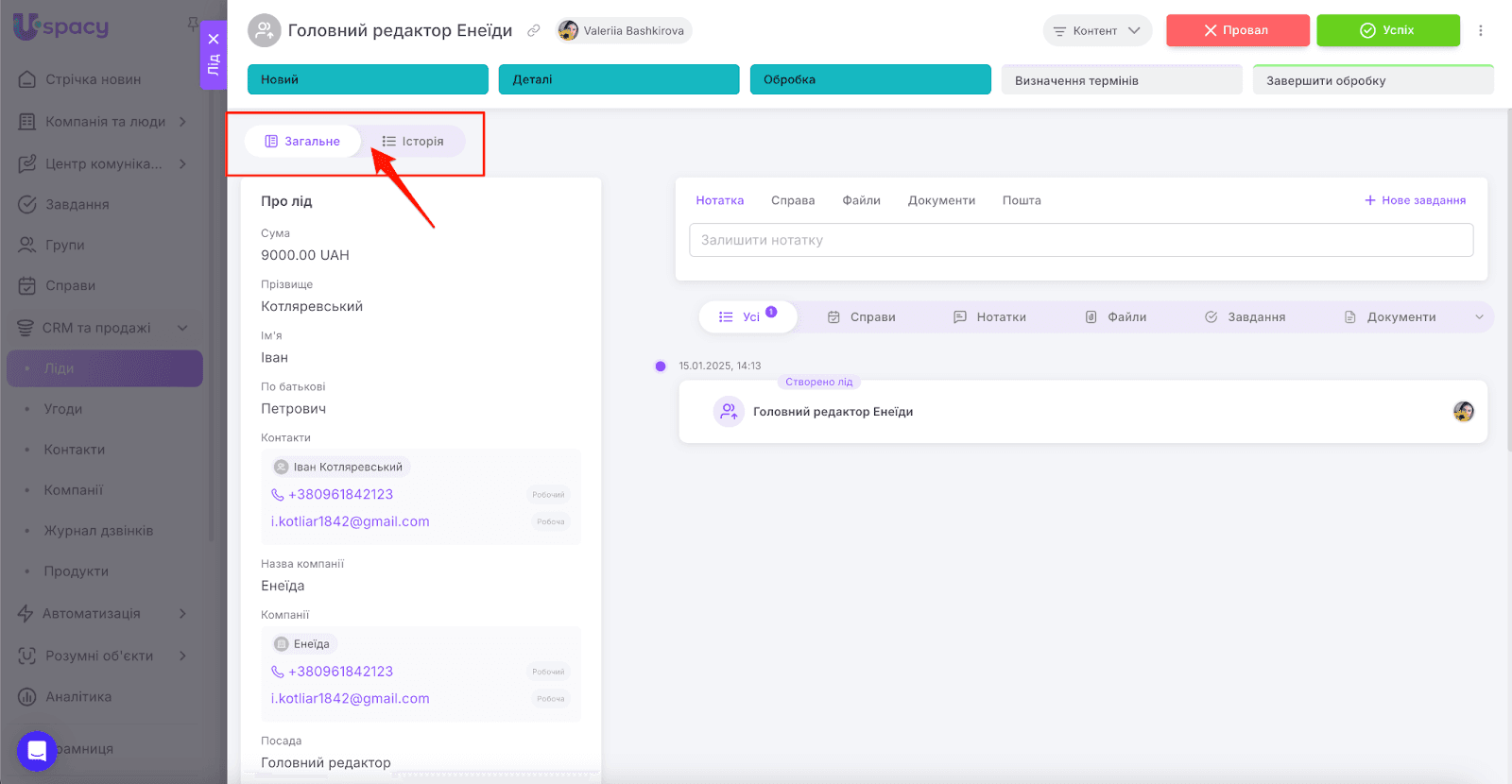Switch to the Історія tab
This screenshot has height=784, width=1512.
[413, 141]
